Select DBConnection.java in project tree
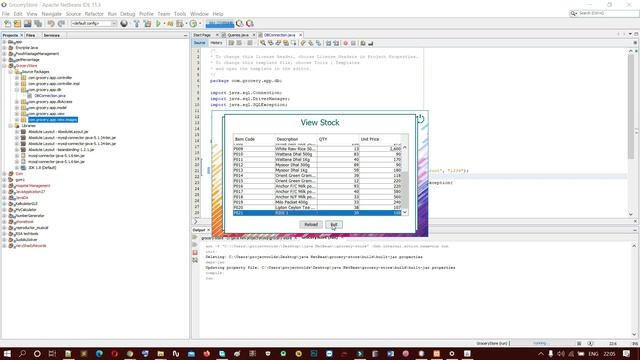The width and height of the screenshot is (640, 360). coord(50,96)
